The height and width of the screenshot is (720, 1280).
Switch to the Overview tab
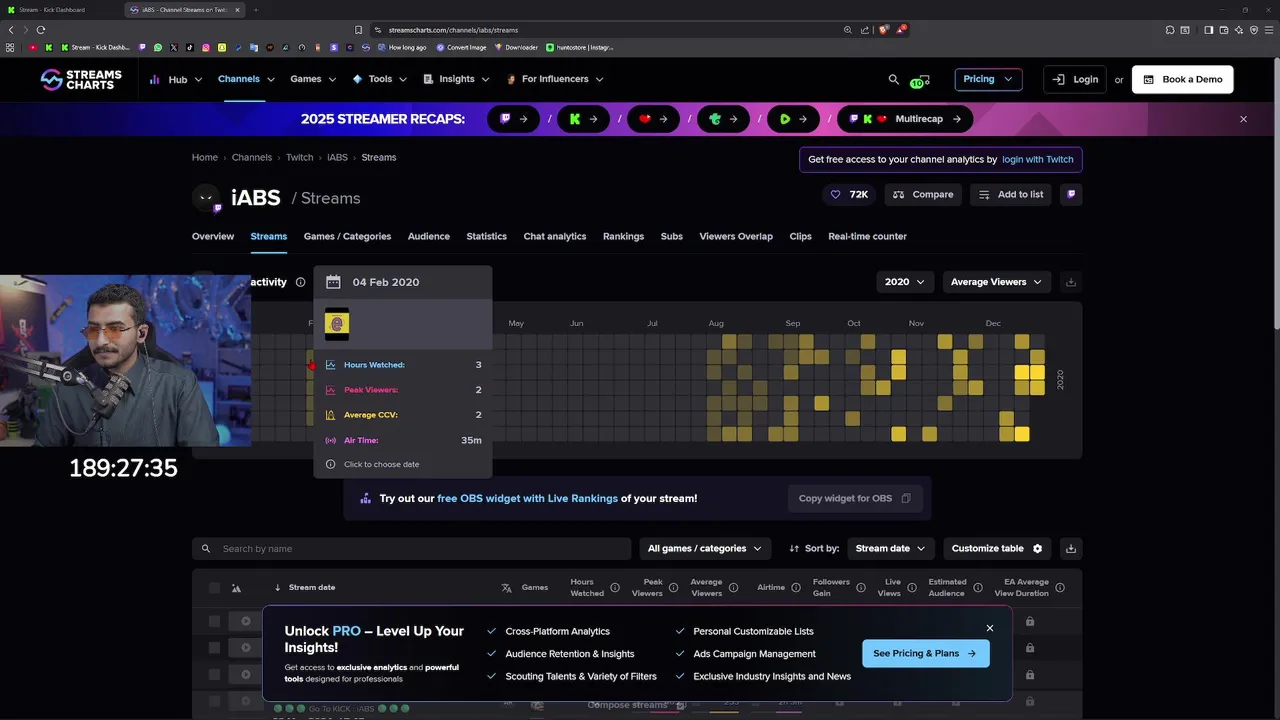[213, 236]
